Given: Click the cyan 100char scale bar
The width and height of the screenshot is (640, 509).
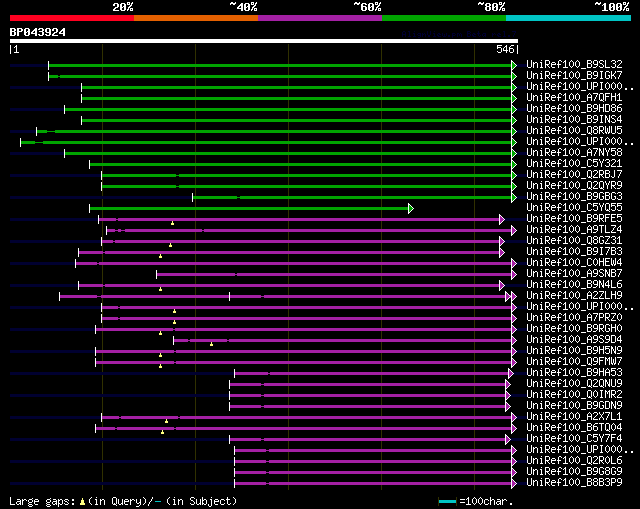Looking at the screenshot, I should coord(447,502).
